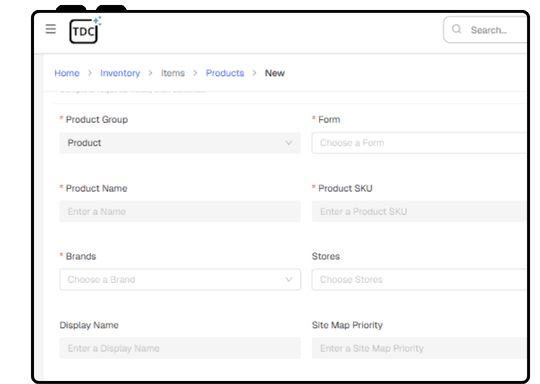The image size is (540, 384).
Task: Click the Stores label
Action: point(326,256)
